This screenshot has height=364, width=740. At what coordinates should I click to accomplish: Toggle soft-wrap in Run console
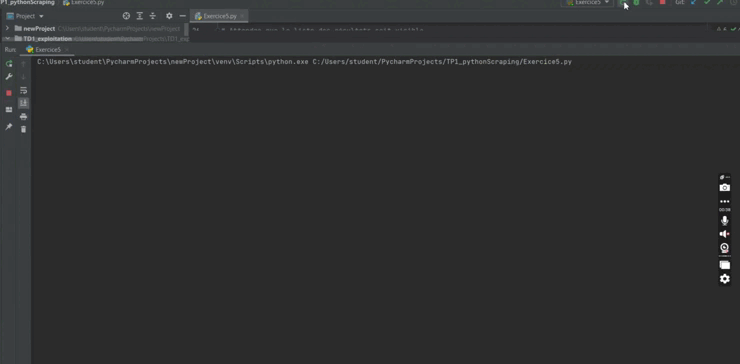pyautogui.click(x=24, y=90)
